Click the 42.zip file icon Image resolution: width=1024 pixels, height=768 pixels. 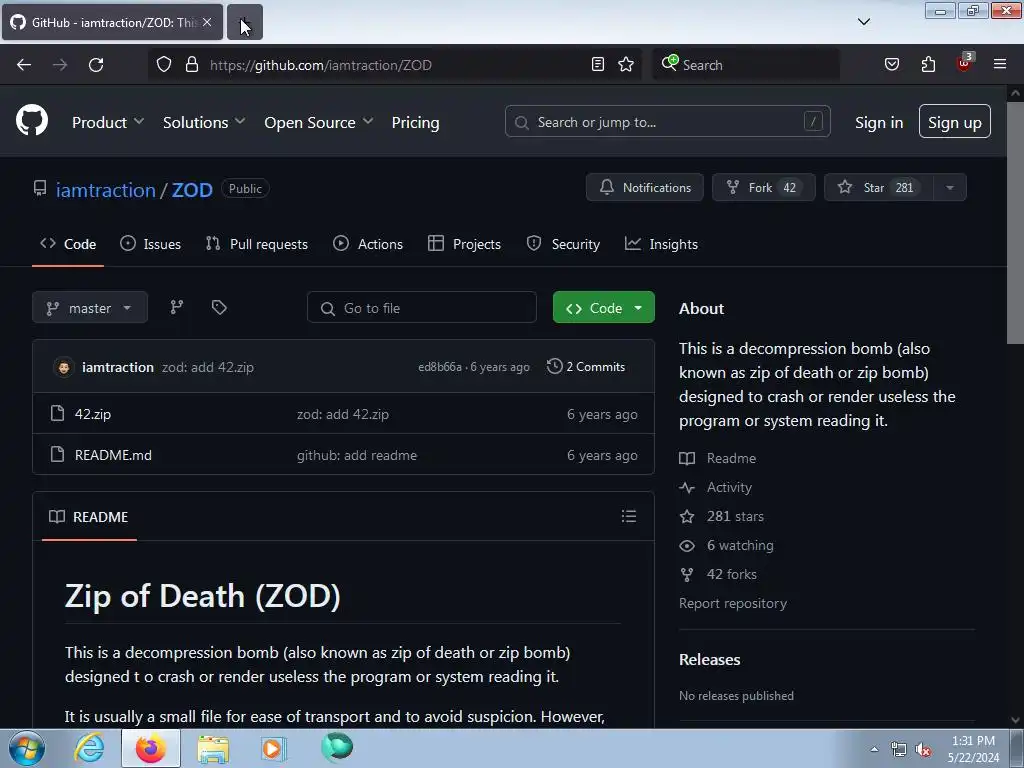point(57,413)
